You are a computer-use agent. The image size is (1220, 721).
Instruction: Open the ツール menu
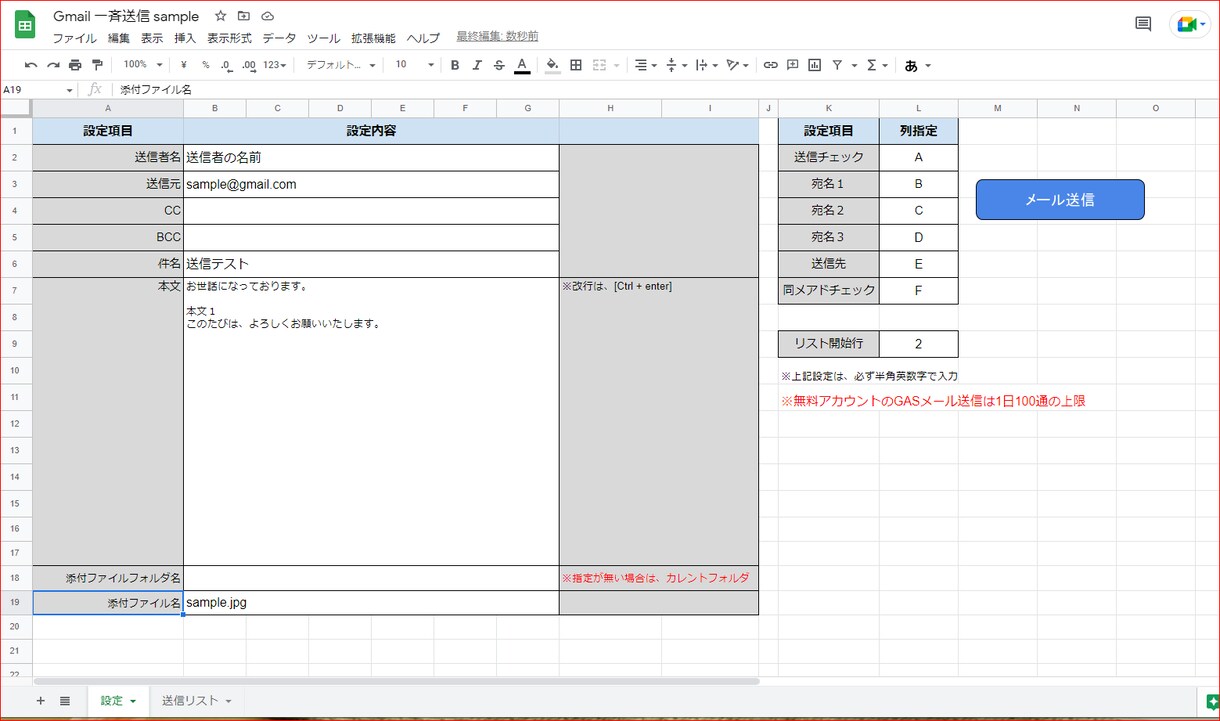323,38
